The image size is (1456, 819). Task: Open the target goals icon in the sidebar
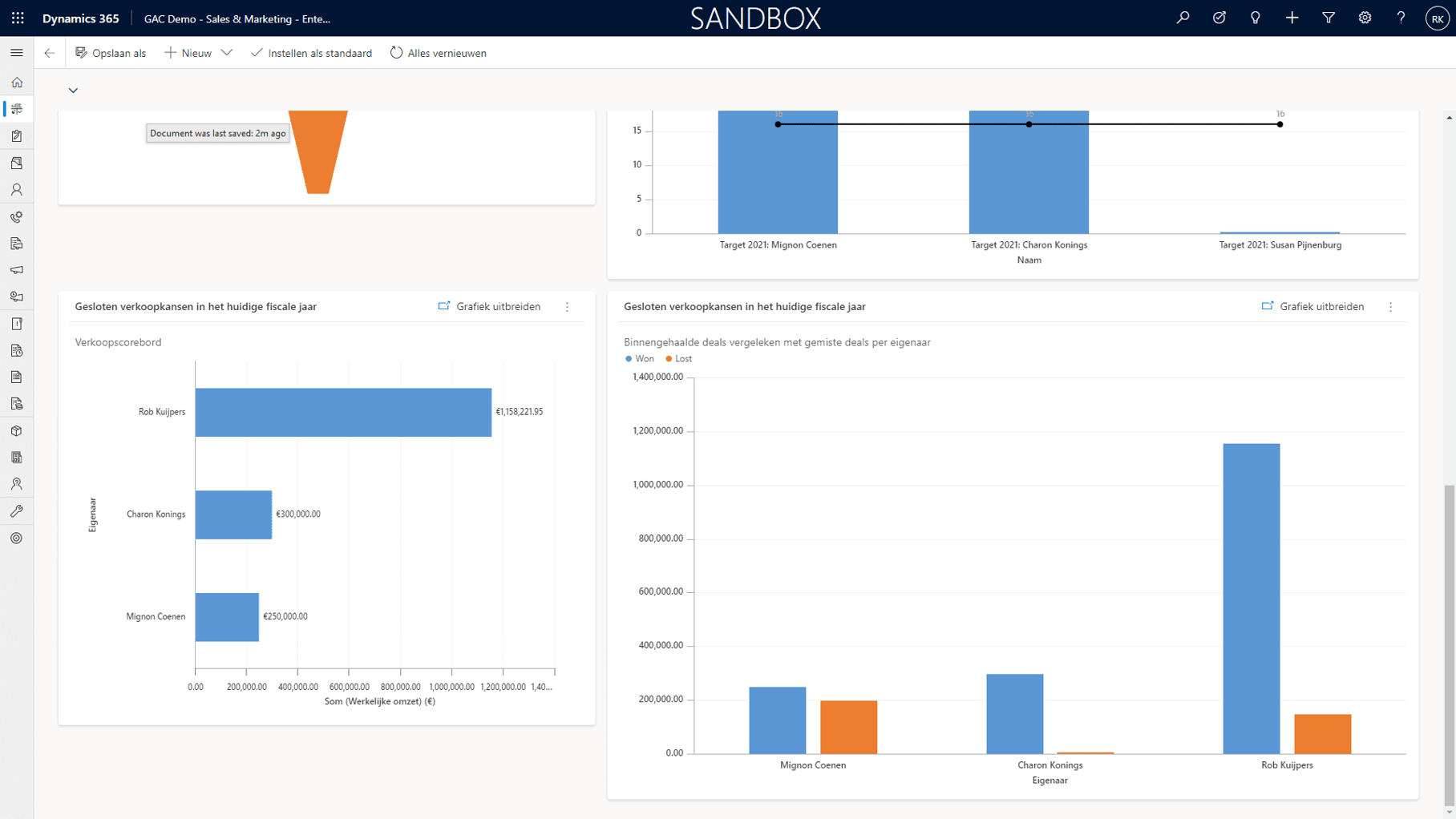[17, 539]
